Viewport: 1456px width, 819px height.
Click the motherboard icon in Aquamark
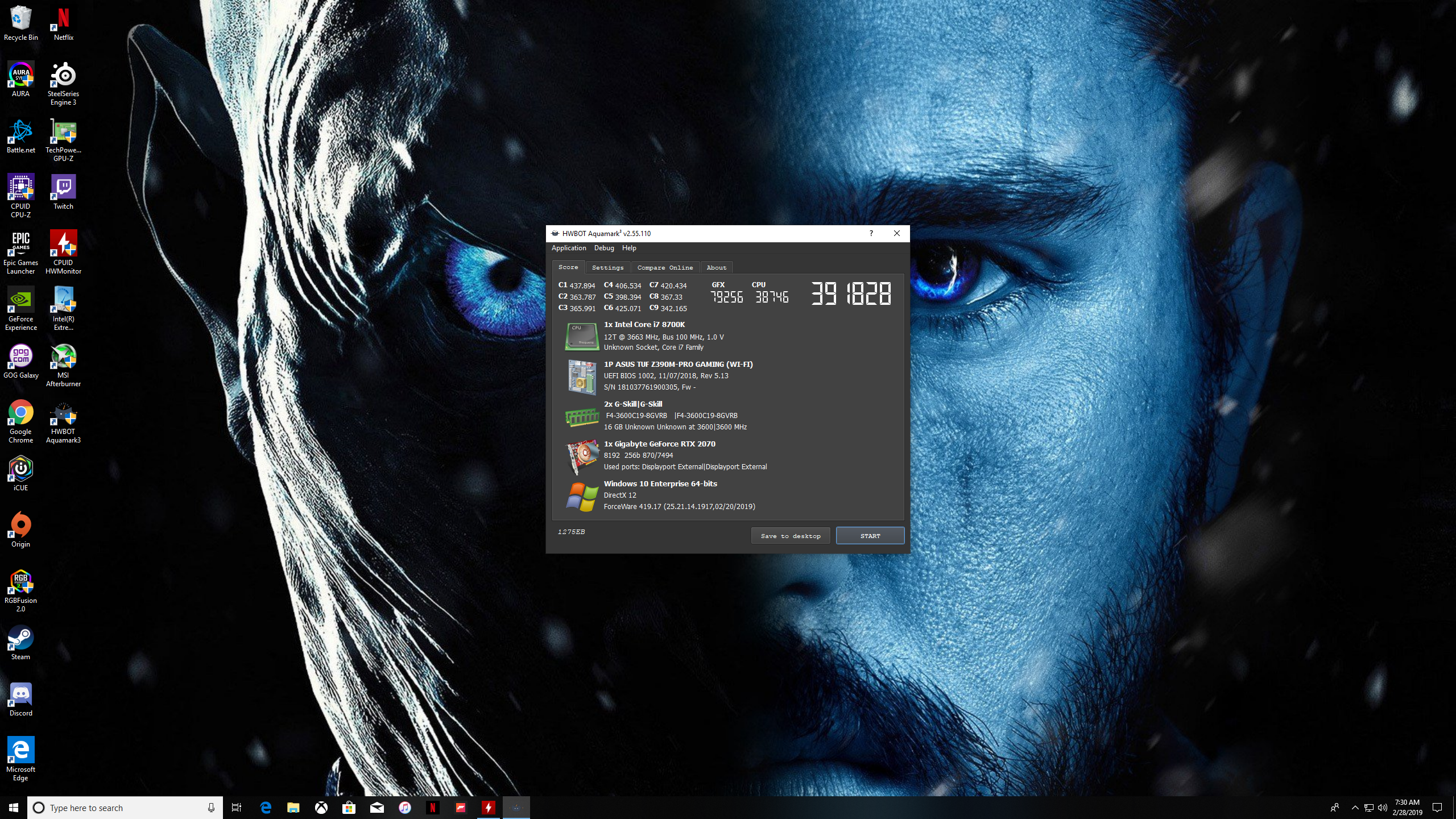click(x=581, y=377)
